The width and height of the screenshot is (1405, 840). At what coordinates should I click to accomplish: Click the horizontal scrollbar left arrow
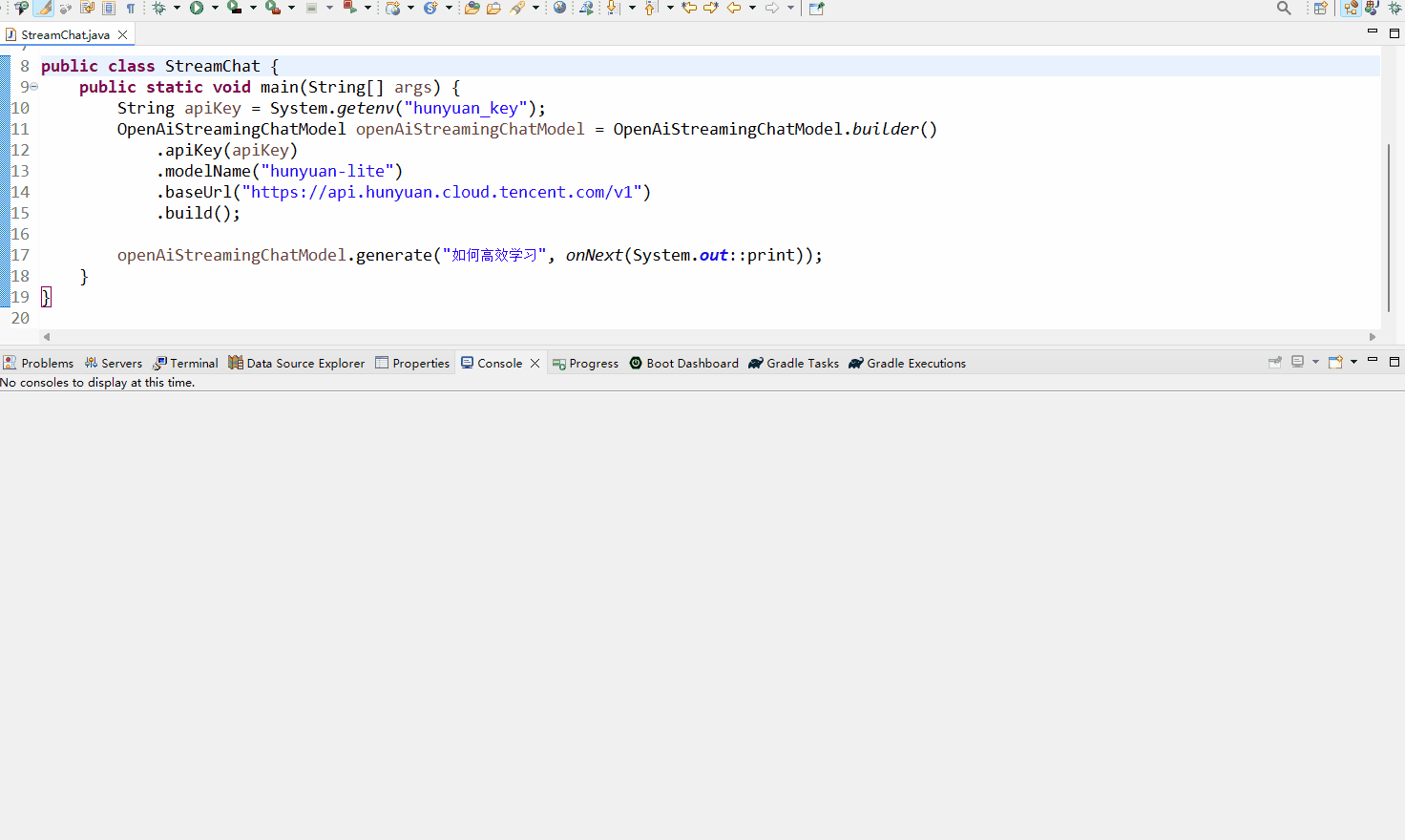tap(47, 337)
